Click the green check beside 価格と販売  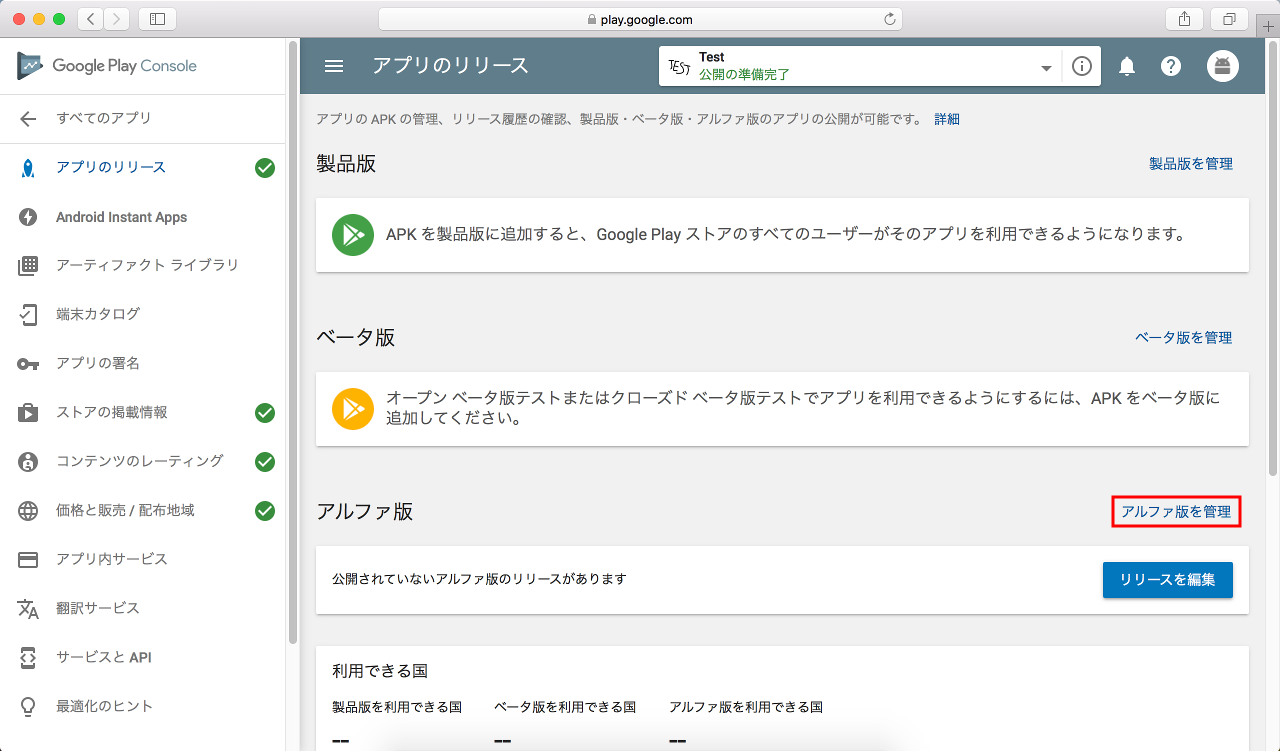tap(265, 511)
